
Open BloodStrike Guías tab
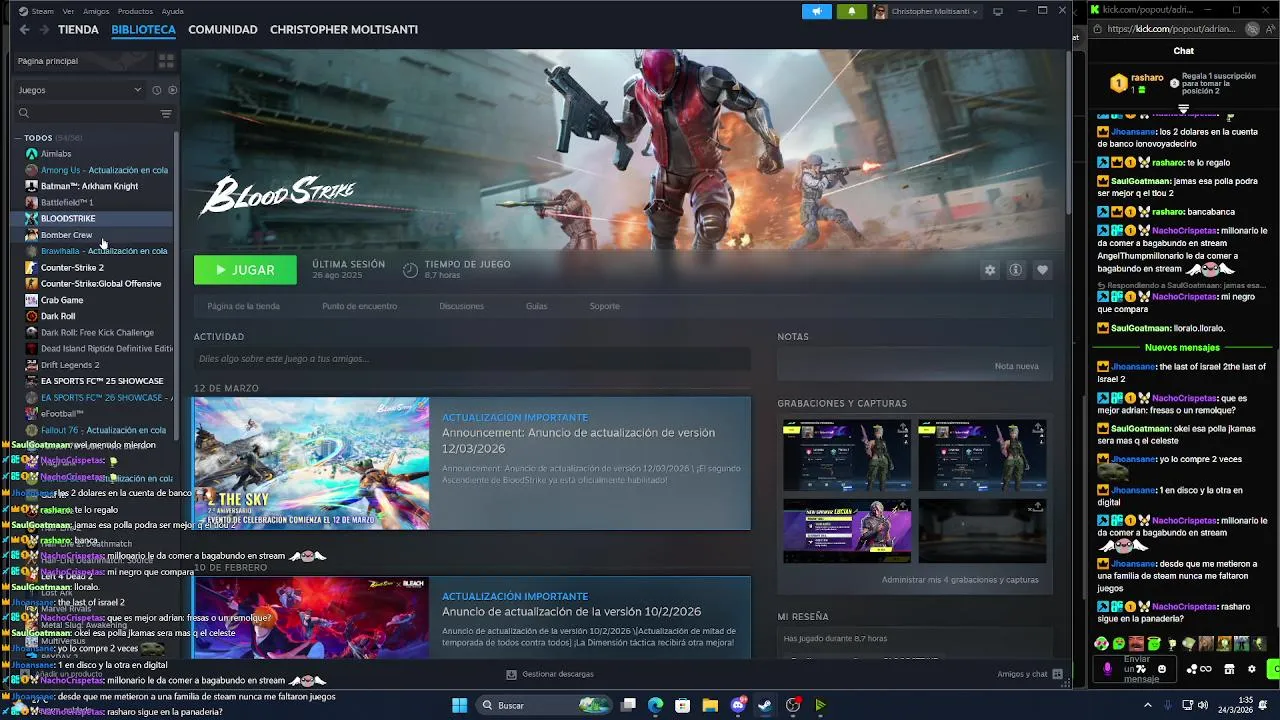537,306
